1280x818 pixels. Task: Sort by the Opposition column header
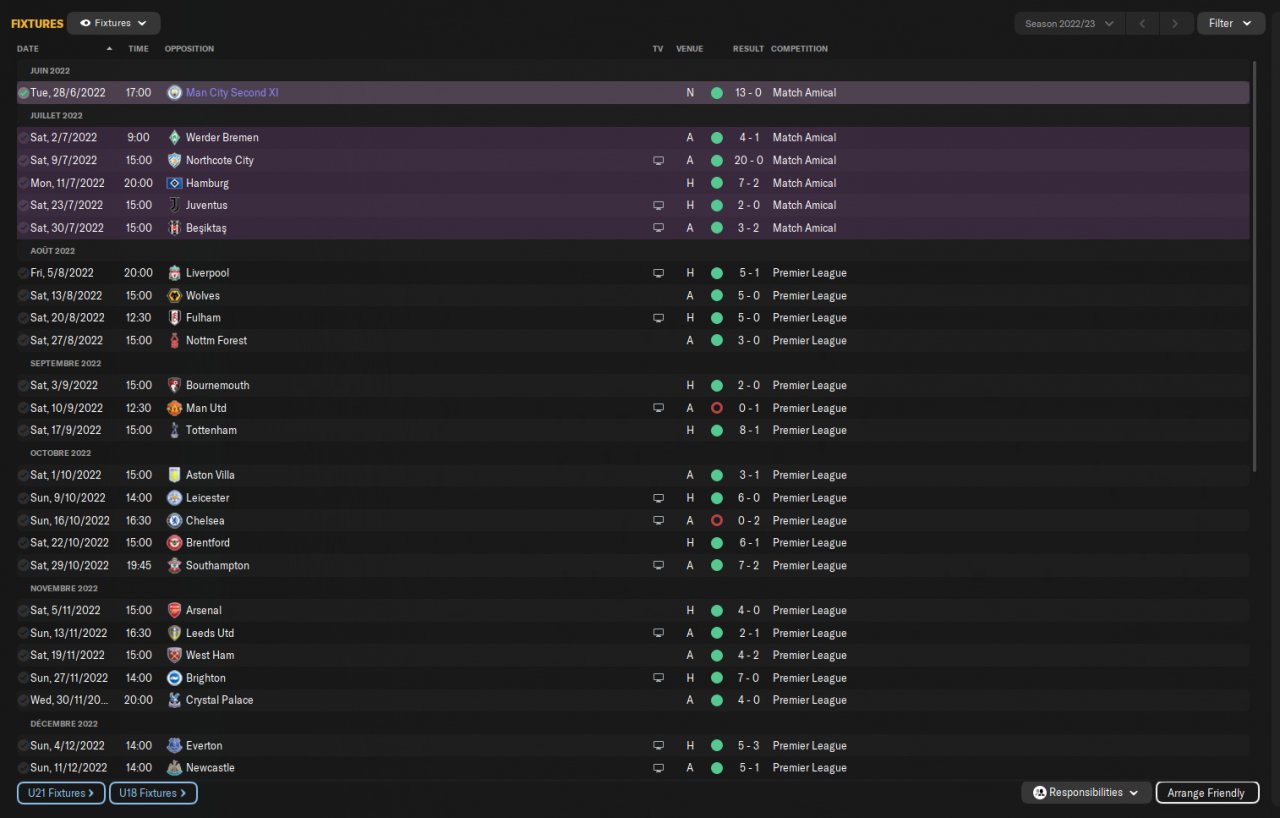[189, 49]
